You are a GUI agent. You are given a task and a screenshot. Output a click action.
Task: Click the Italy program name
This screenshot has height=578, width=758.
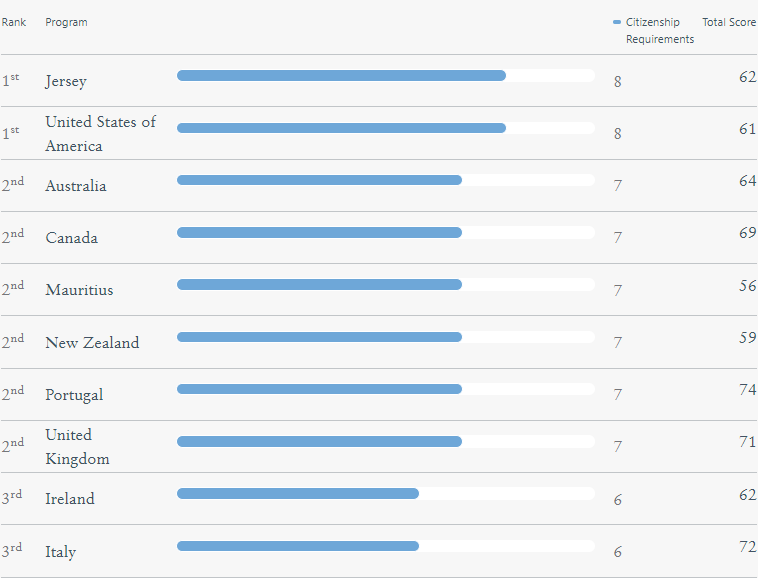tap(61, 551)
